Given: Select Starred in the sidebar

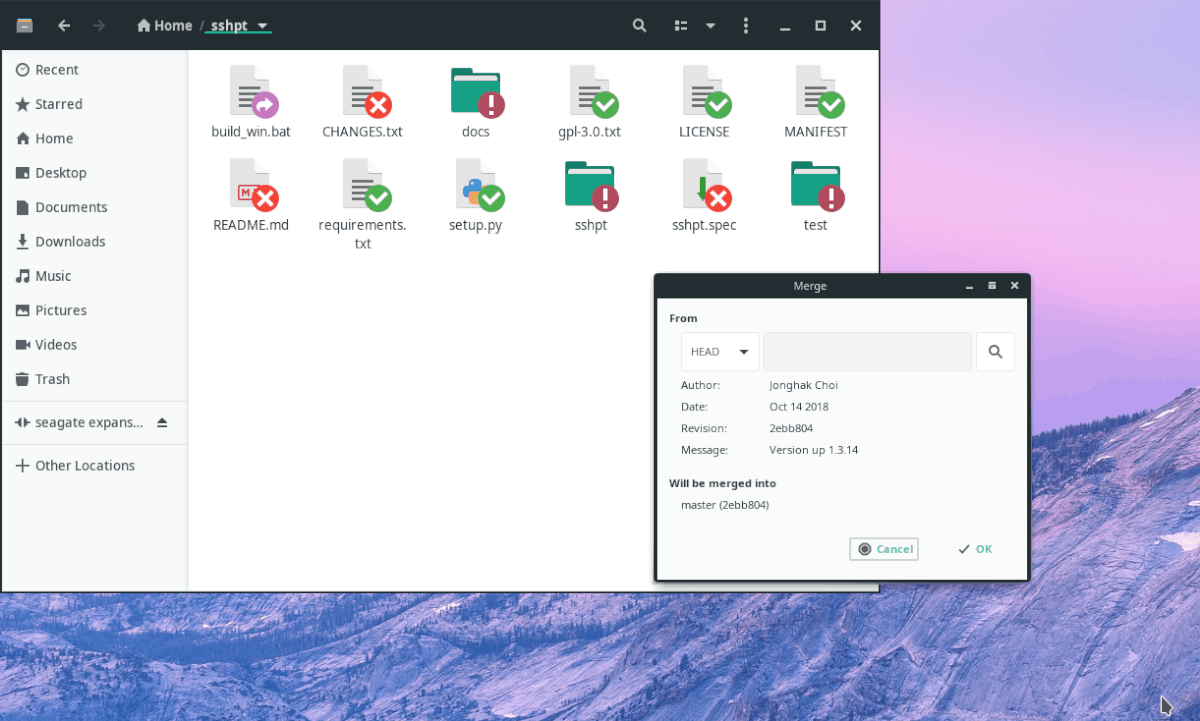Looking at the screenshot, I should [95, 104].
